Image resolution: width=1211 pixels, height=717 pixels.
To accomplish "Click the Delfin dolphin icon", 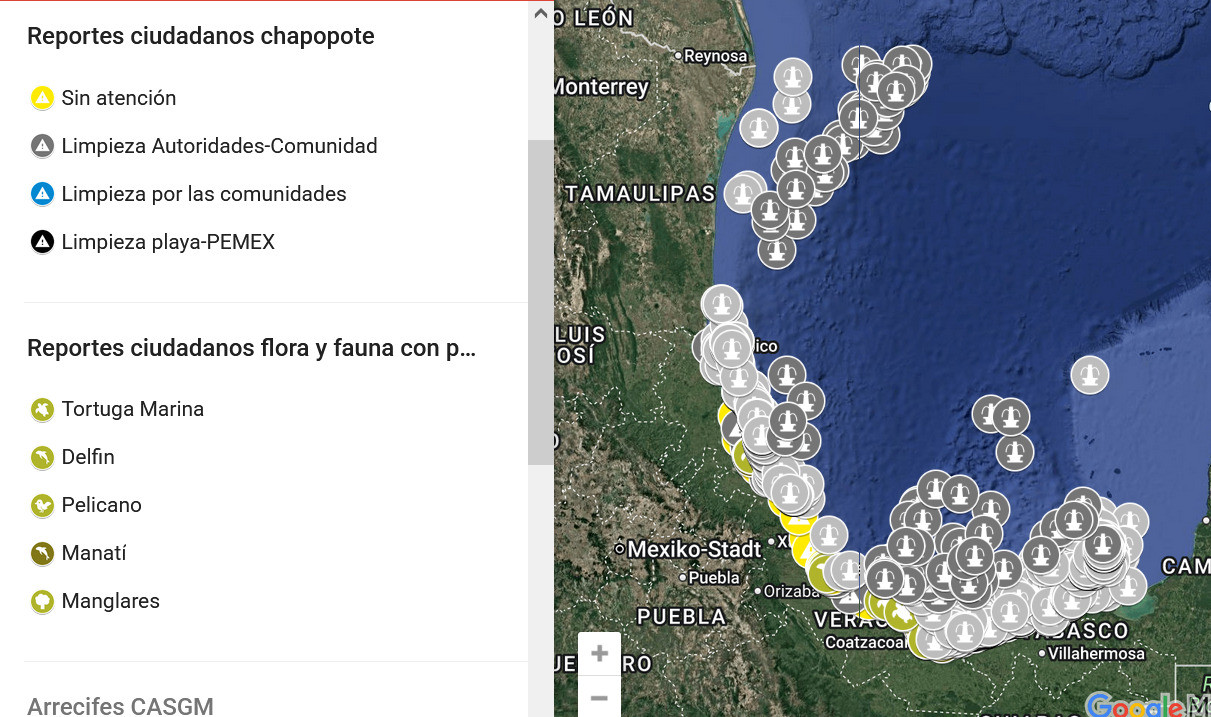I will pos(42,457).
